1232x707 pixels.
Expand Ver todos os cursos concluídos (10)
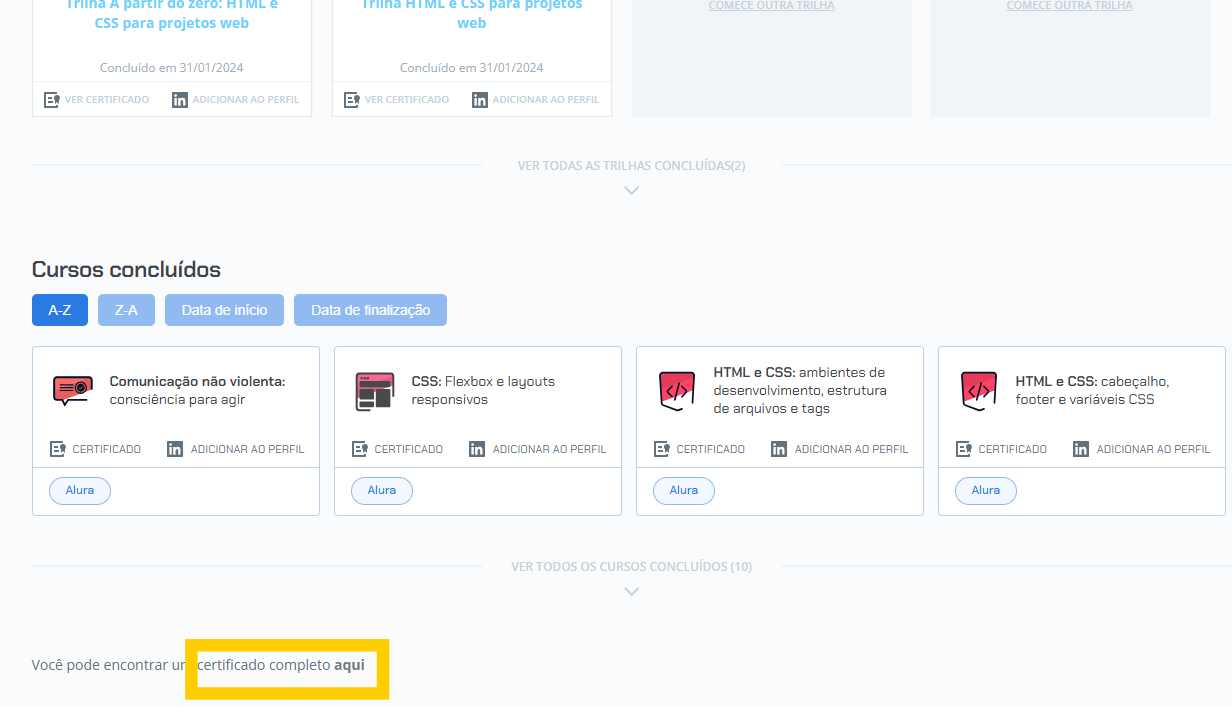tap(631, 567)
